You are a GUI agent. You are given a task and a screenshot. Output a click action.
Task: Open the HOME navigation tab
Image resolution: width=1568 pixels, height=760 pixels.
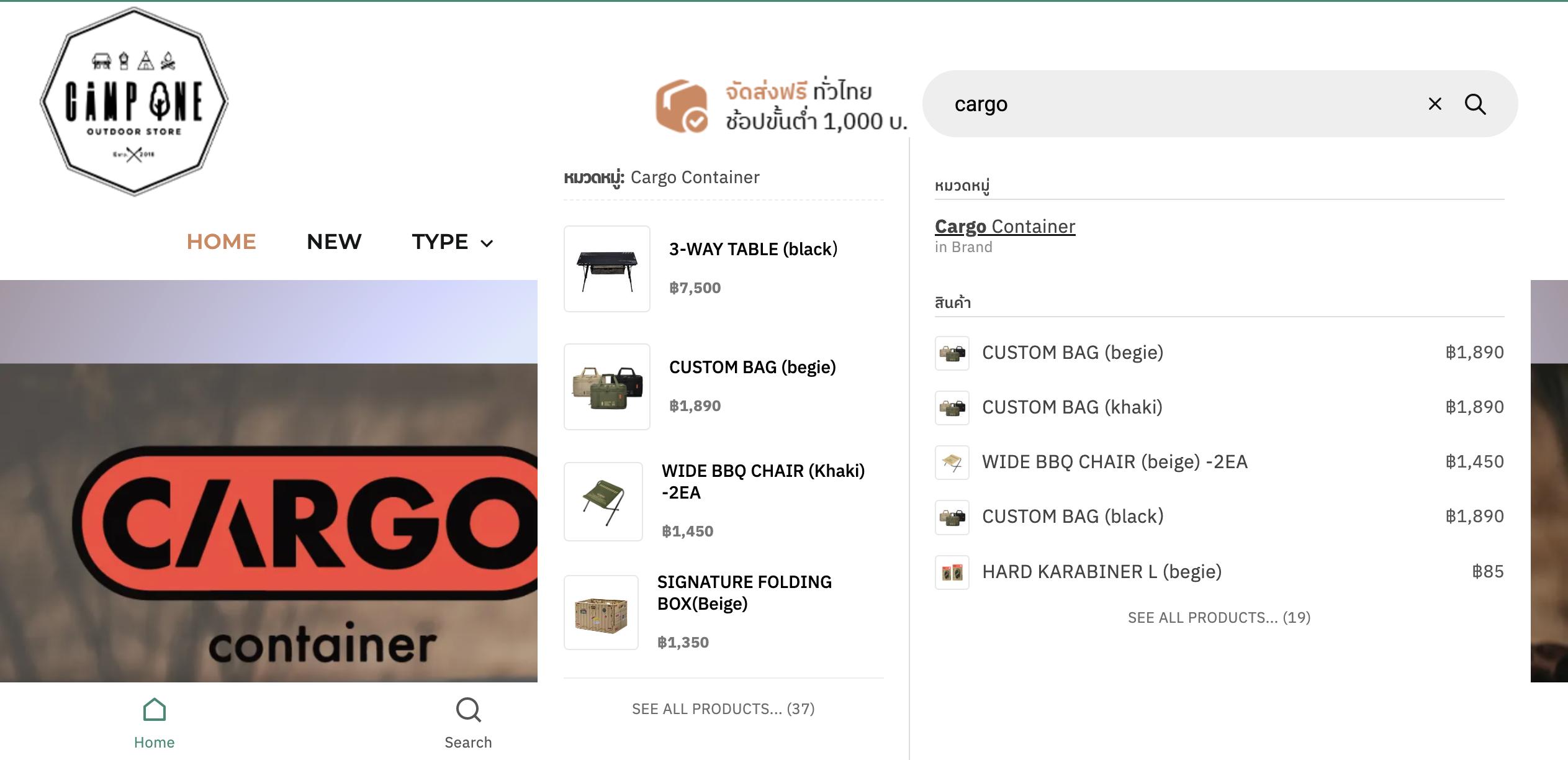[x=221, y=242]
